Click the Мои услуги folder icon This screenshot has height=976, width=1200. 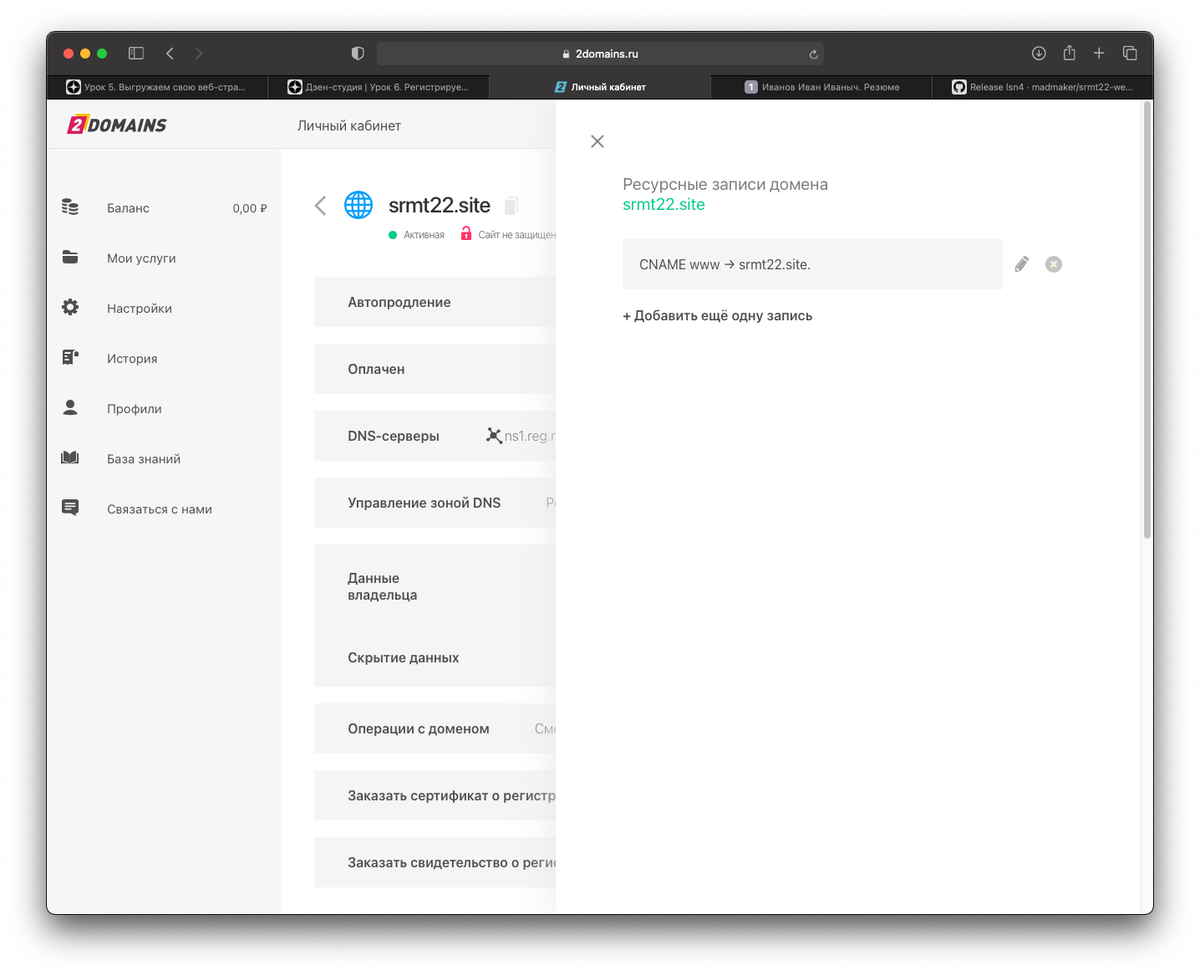pos(70,257)
